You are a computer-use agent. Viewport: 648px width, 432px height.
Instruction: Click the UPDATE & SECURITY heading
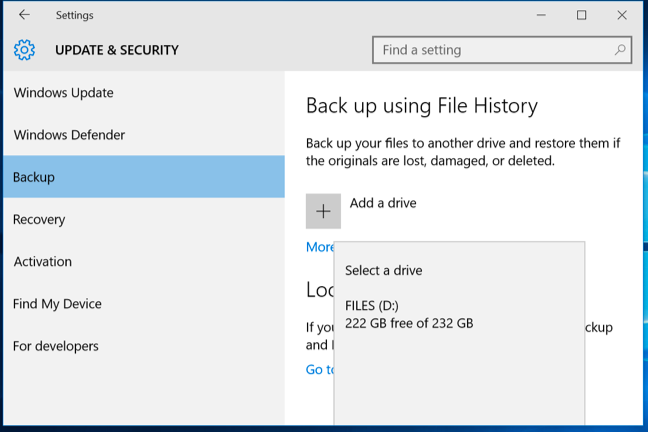pos(117,50)
